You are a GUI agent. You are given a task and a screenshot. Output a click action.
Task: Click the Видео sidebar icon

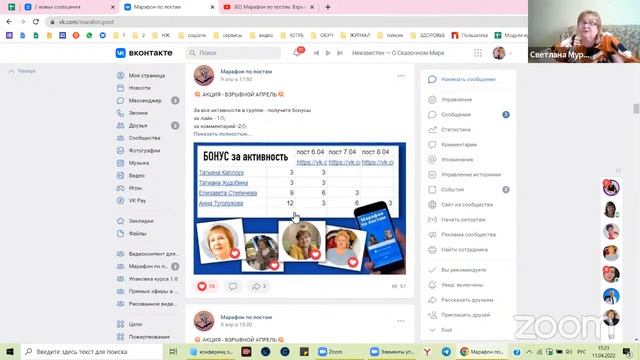(120, 176)
